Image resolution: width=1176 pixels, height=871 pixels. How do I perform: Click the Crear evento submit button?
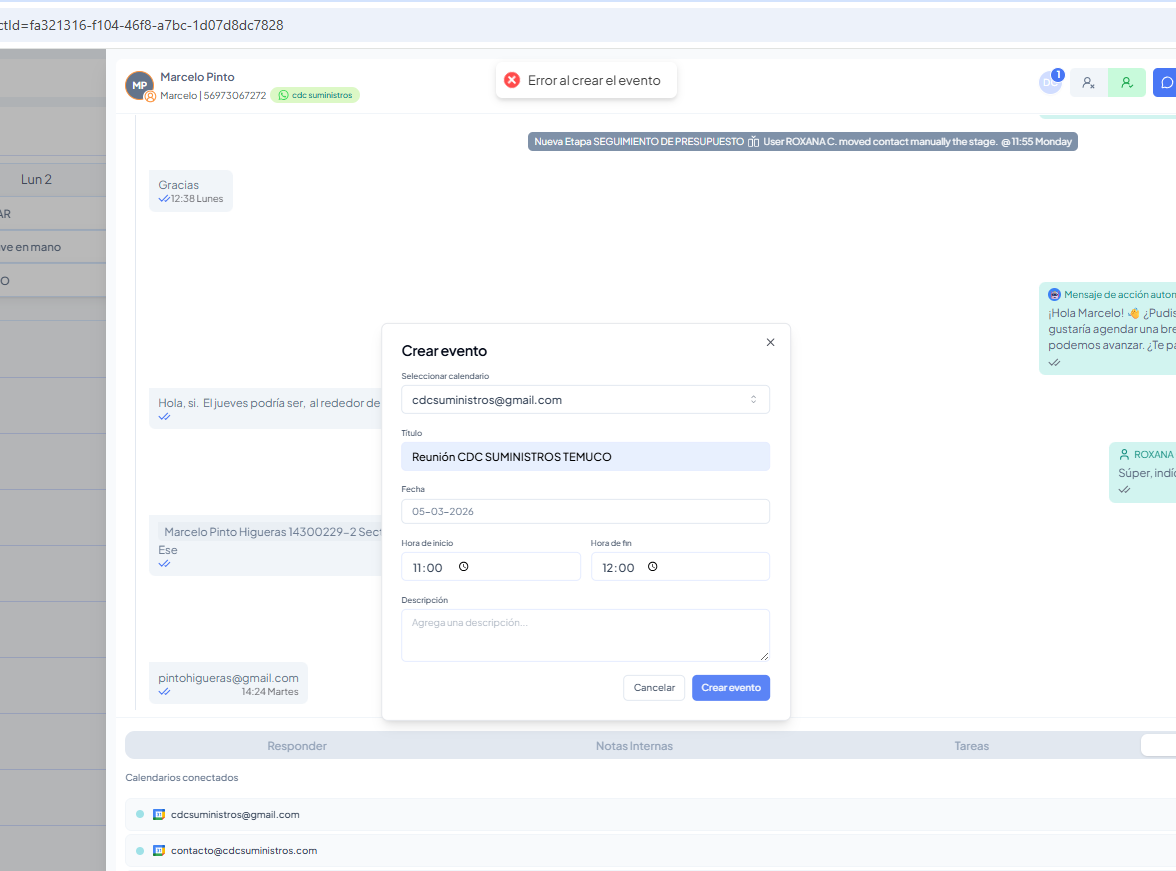(x=730, y=688)
